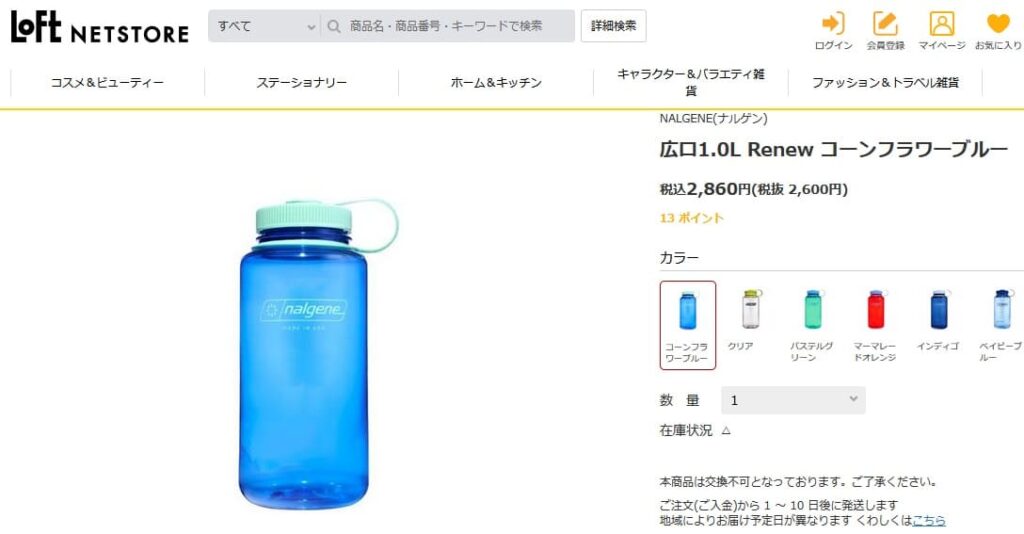Click the favorites heart icon

click(998, 24)
